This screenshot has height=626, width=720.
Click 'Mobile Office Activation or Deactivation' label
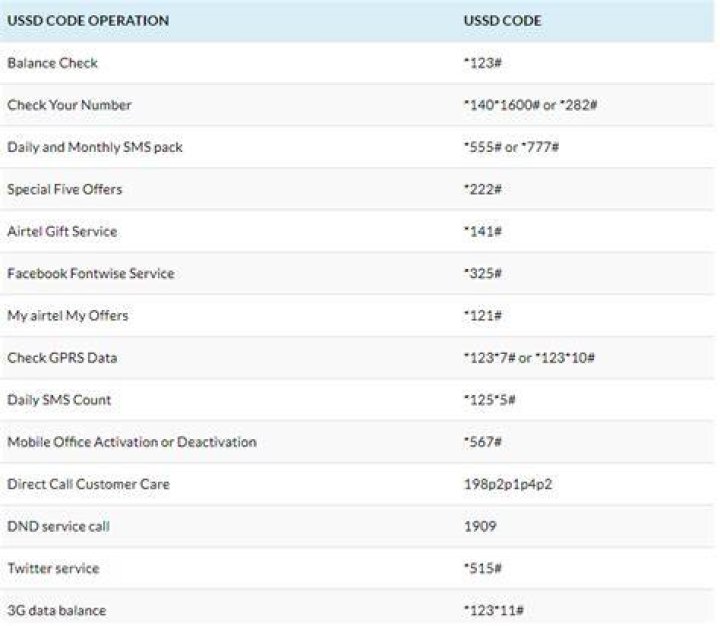(x=132, y=442)
